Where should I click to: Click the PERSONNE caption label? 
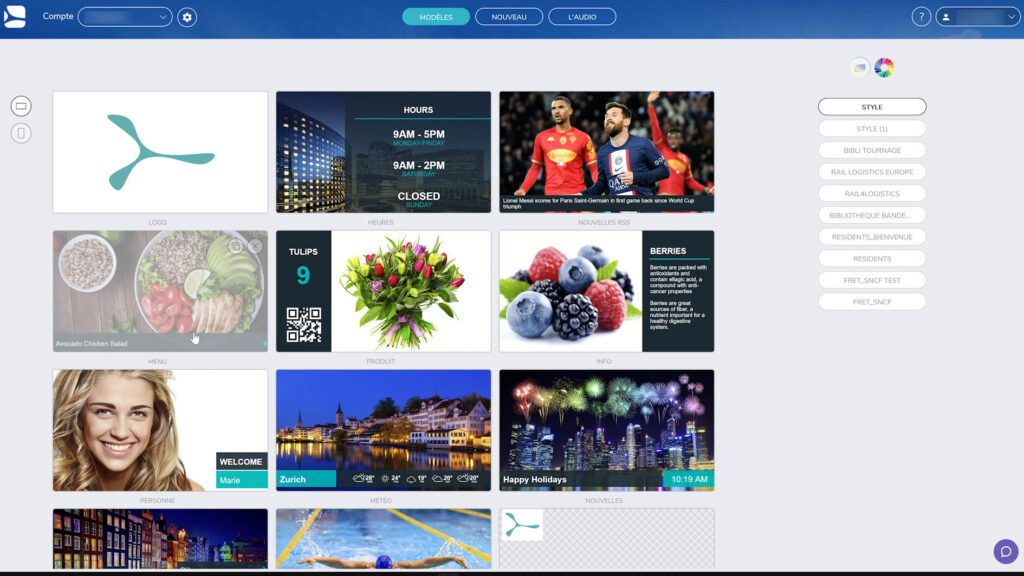[x=157, y=501]
